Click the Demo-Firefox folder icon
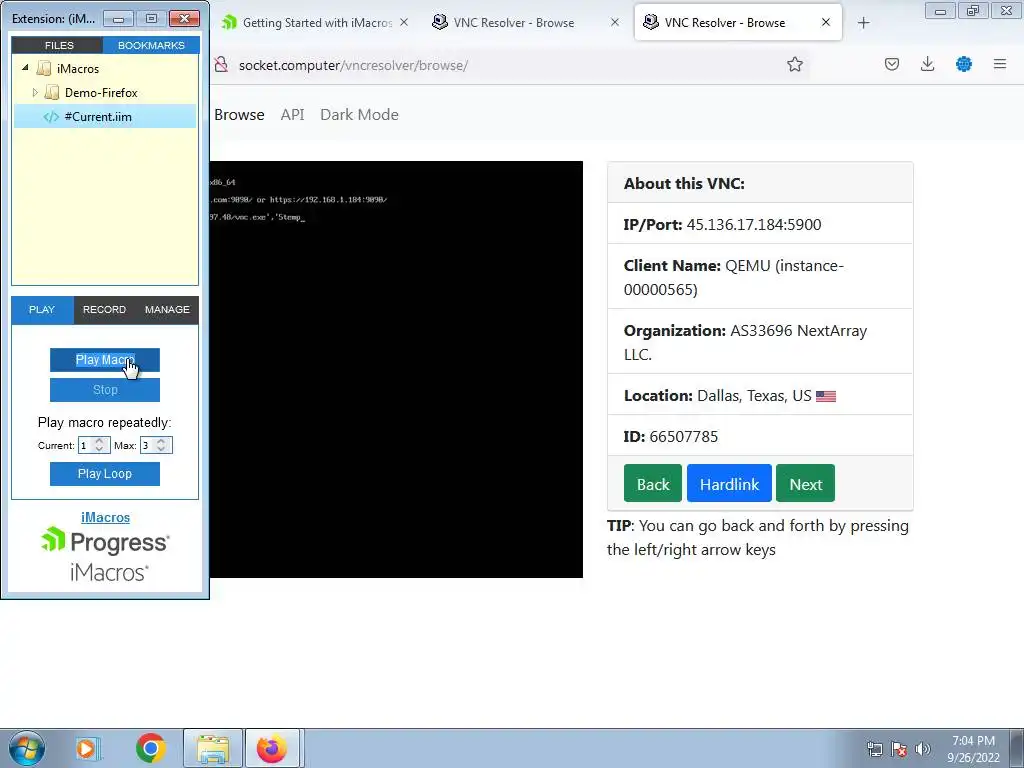 coord(52,93)
